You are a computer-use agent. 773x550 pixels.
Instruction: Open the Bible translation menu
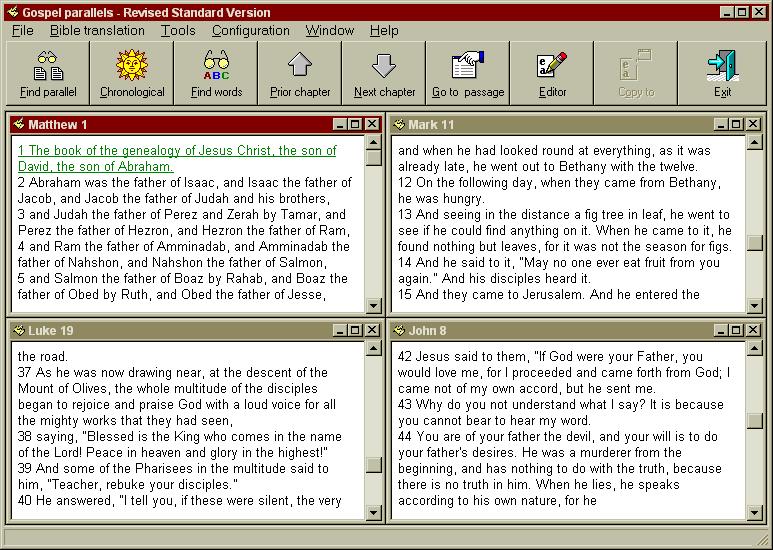click(x=97, y=31)
